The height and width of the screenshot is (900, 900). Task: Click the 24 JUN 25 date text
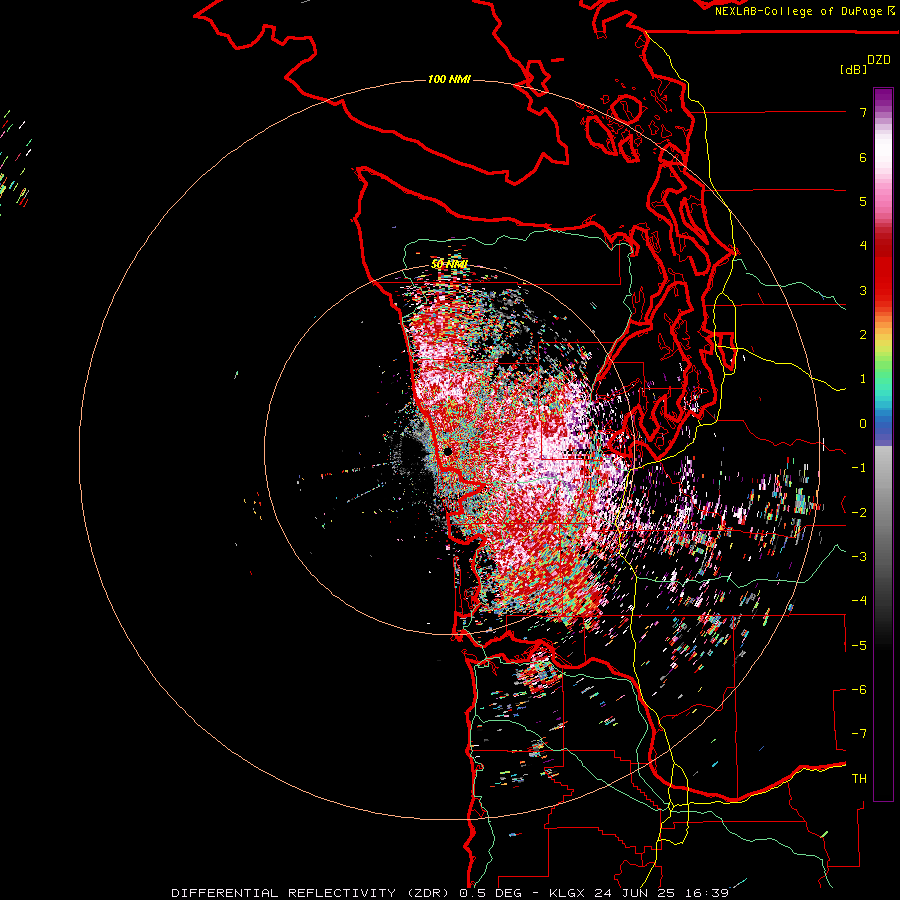[635, 893]
